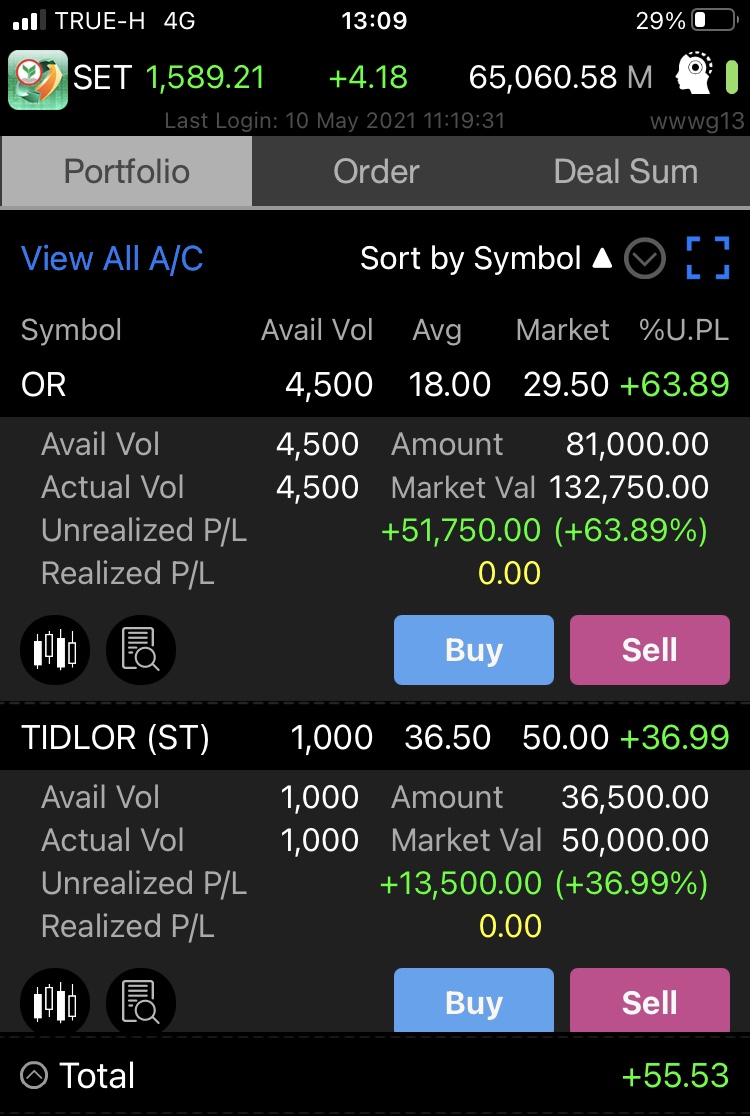Collapse the TIDLOR (ST) holding row
750x1116 pixels.
(x=375, y=737)
